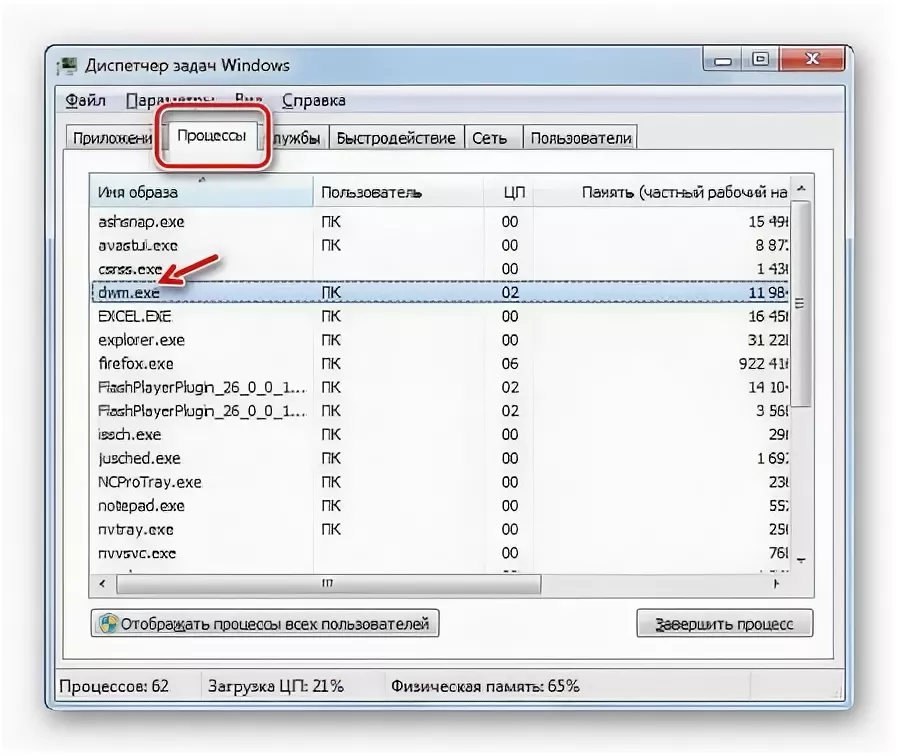Click the CPU value 06 for firefox.exe

510,363
